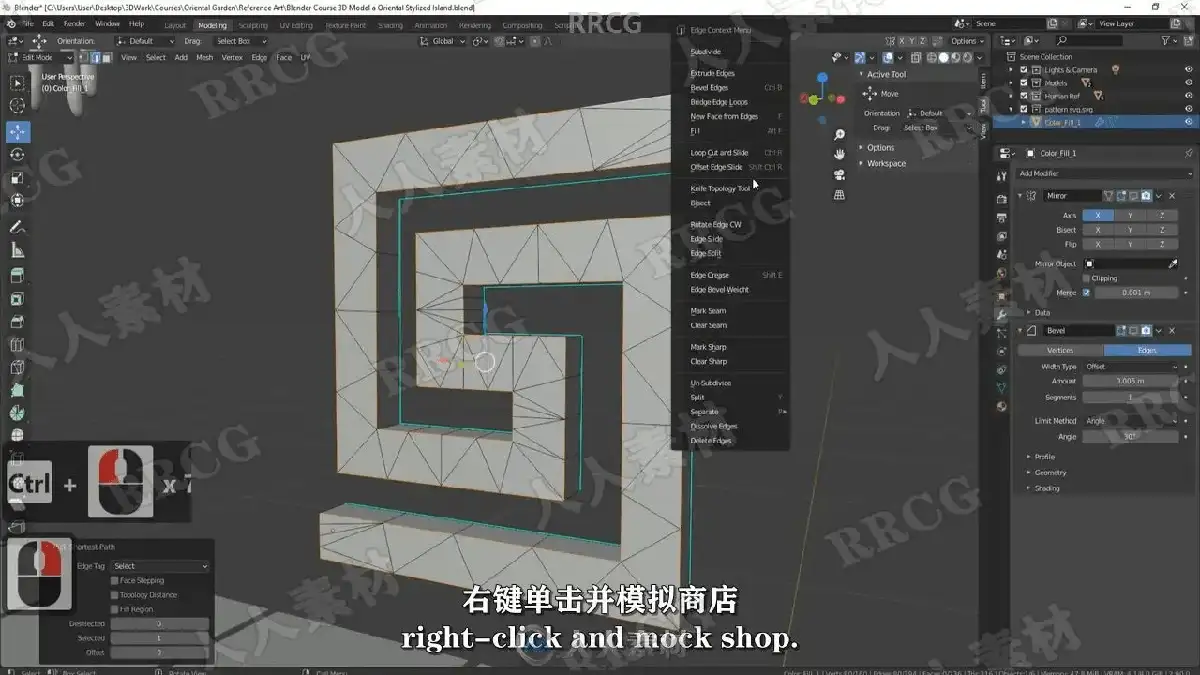Hide Color_Fill_1 with its eye icon
1200x675 pixels.
click(x=1188, y=122)
